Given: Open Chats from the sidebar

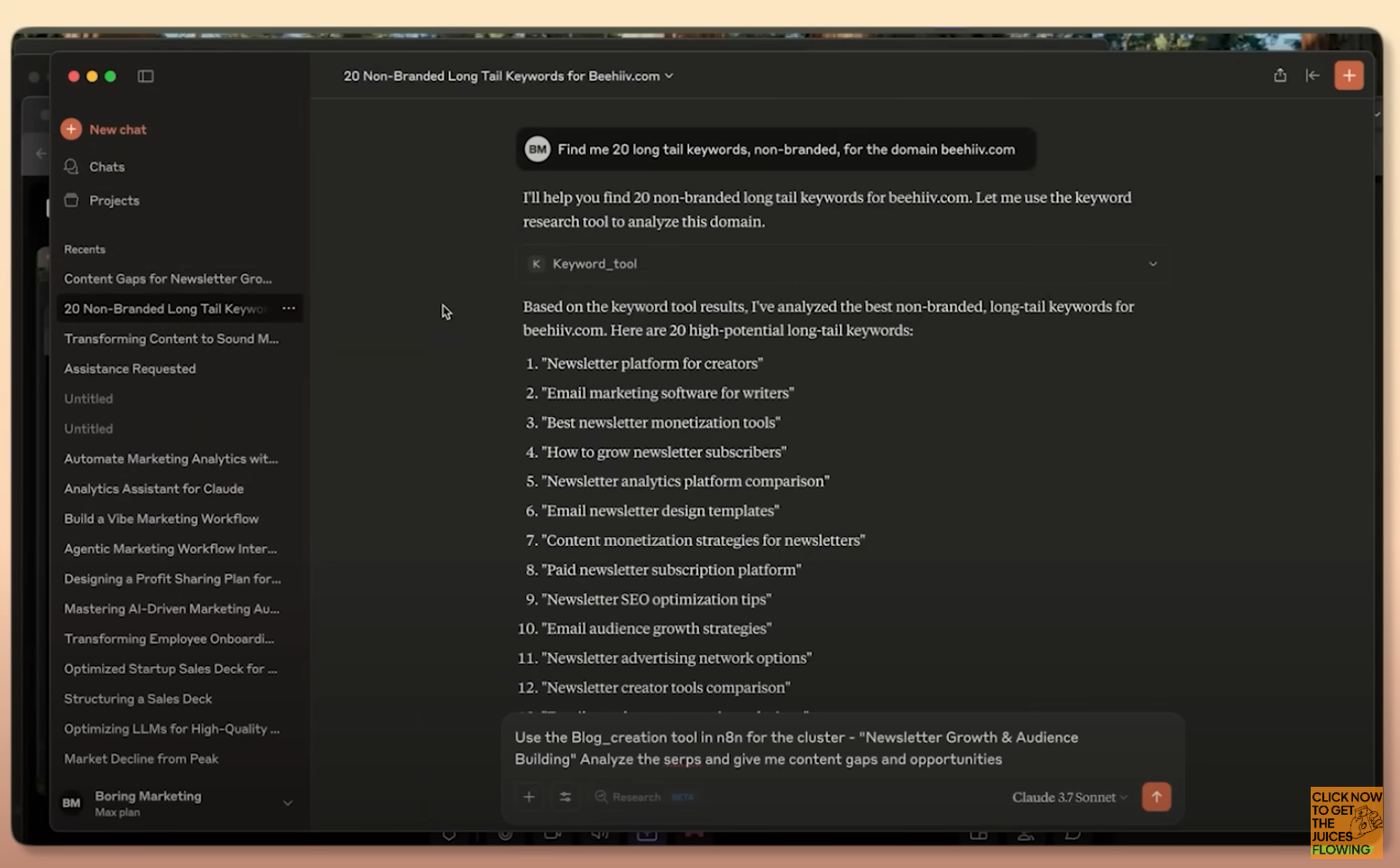Looking at the screenshot, I should point(106,167).
